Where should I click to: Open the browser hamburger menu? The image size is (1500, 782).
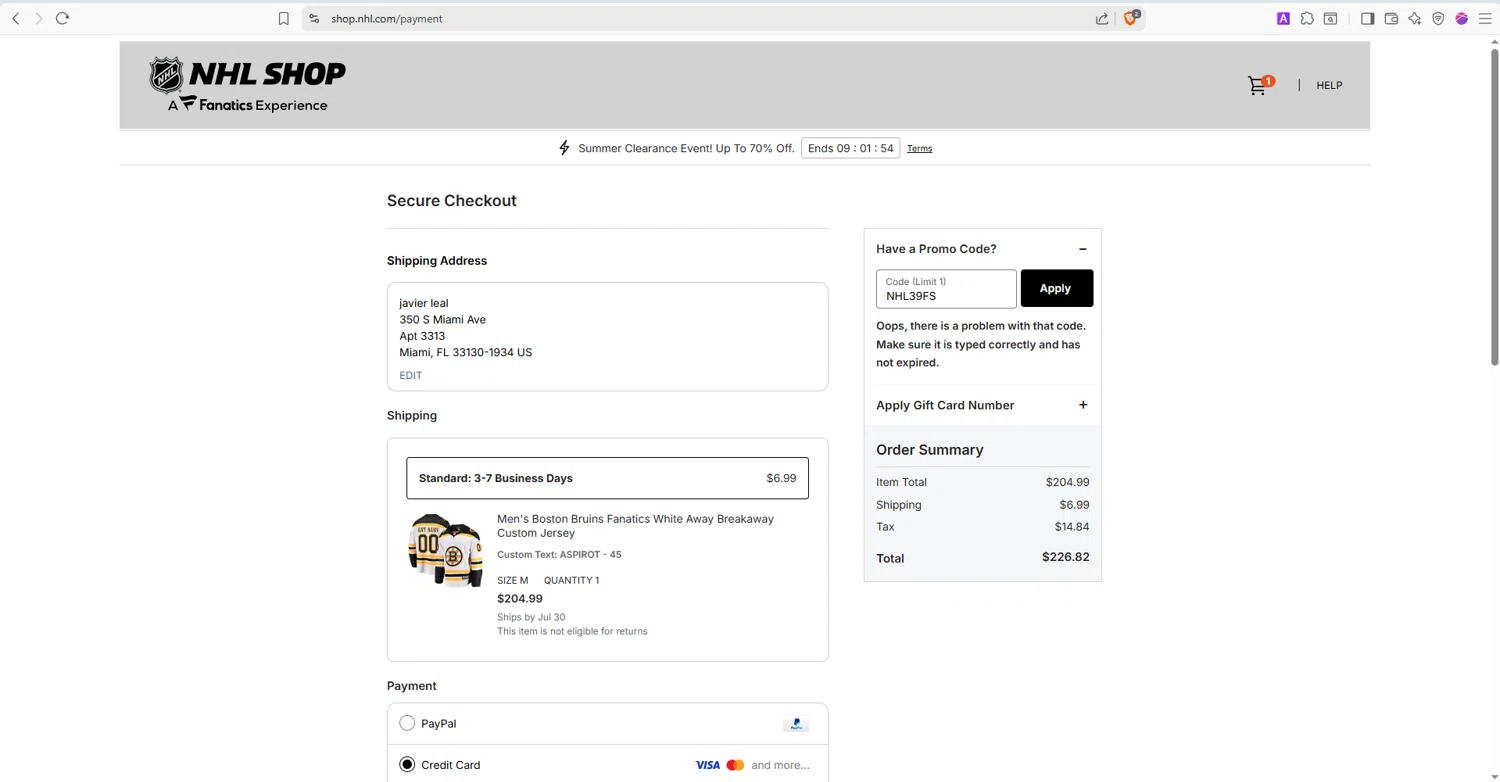click(1485, 18)
